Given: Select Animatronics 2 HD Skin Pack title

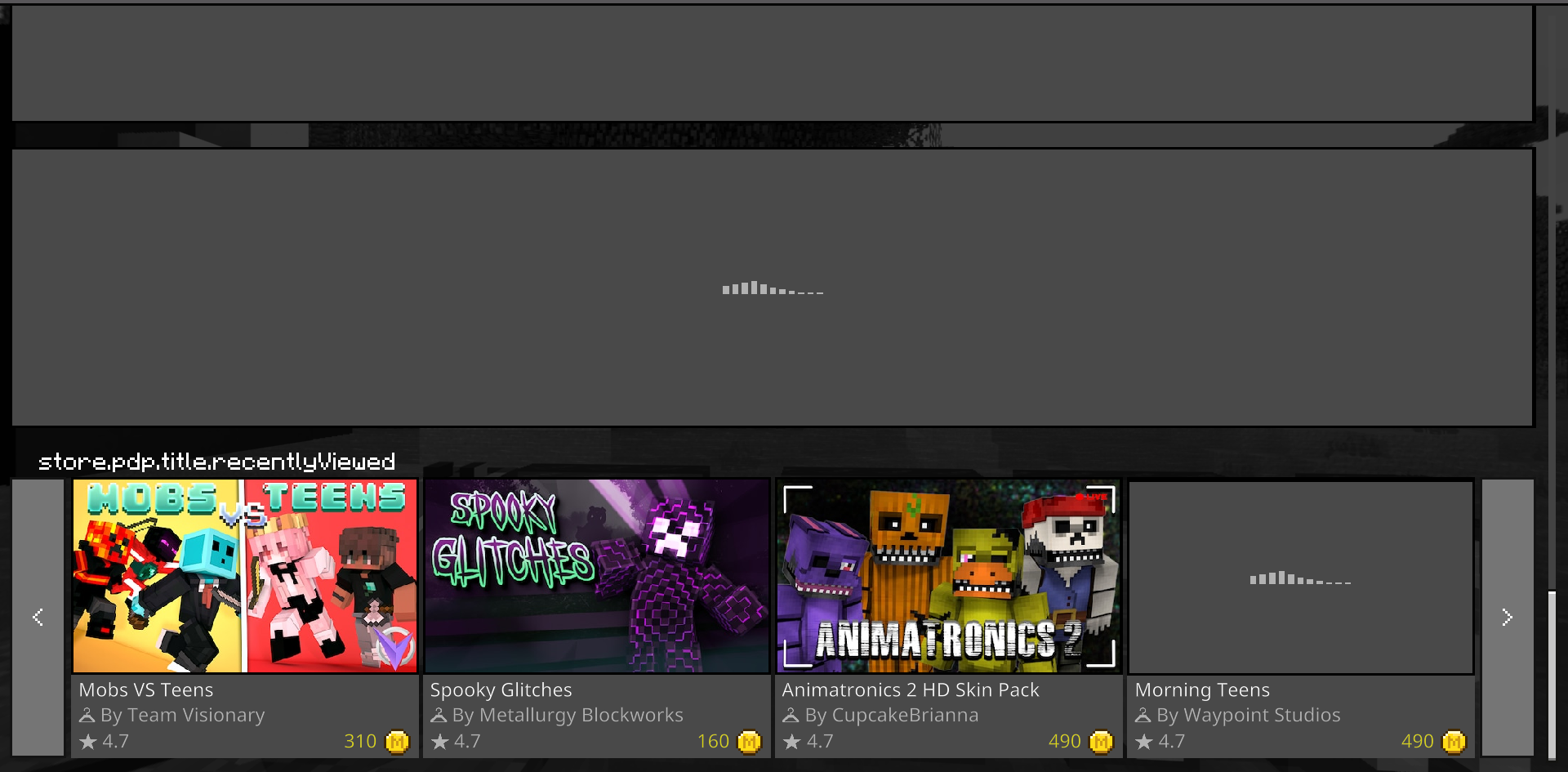Looking at the screenshot, I should (x=911, y=690).
